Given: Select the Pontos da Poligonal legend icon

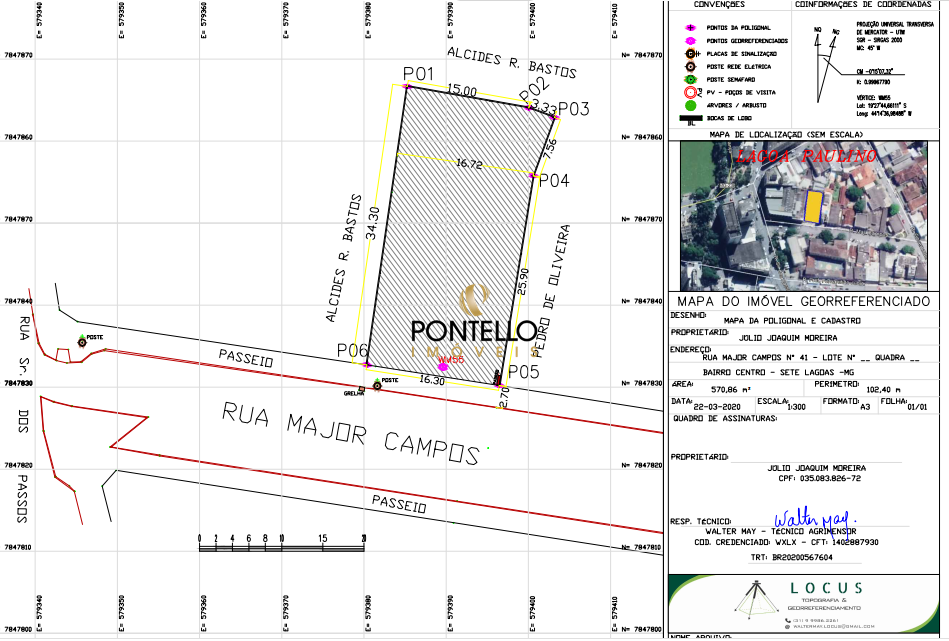Looking at the screenshot, I should pyautogui.click(x=690, y=28).
